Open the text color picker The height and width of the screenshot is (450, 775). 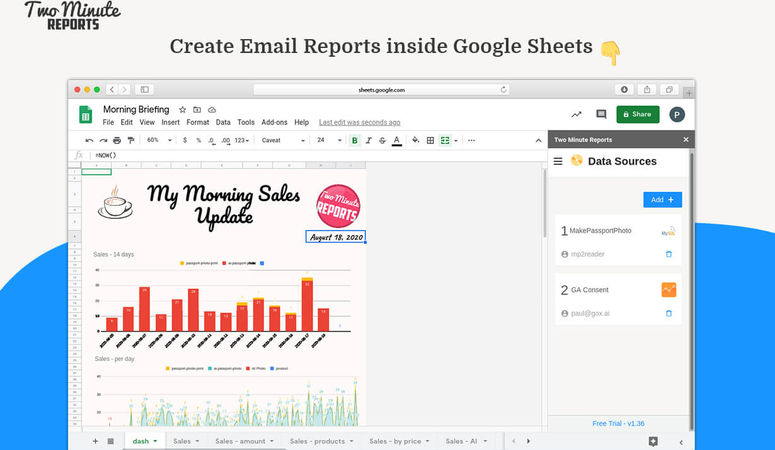point(396,141)
